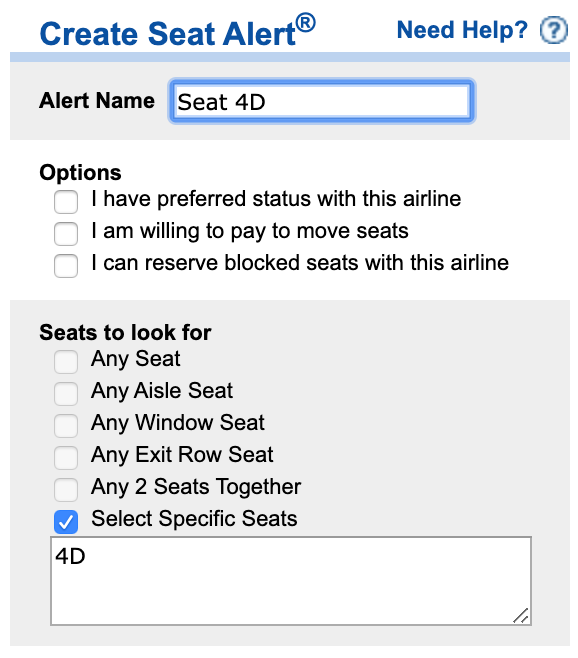This screenshot has width=578, height=658.
Task: Click the question mark help icon
Action: coord(554,30)
